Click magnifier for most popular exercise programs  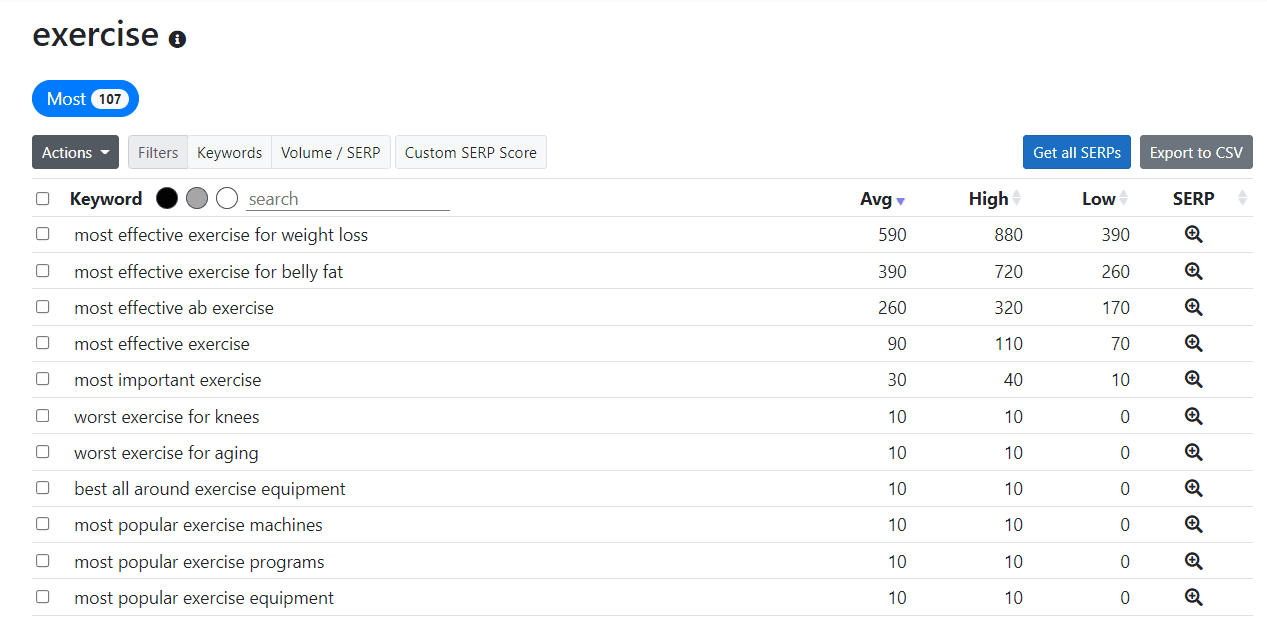1193,561
